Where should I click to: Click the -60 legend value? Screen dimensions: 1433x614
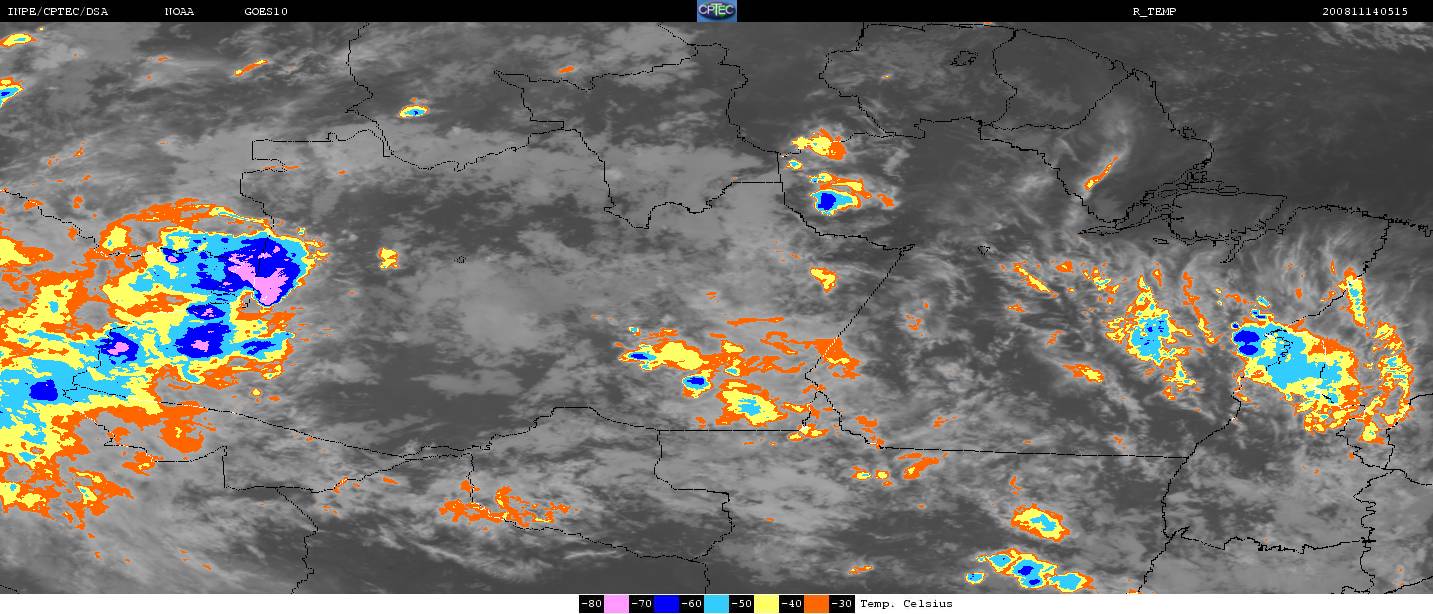(x=691, y=604)
